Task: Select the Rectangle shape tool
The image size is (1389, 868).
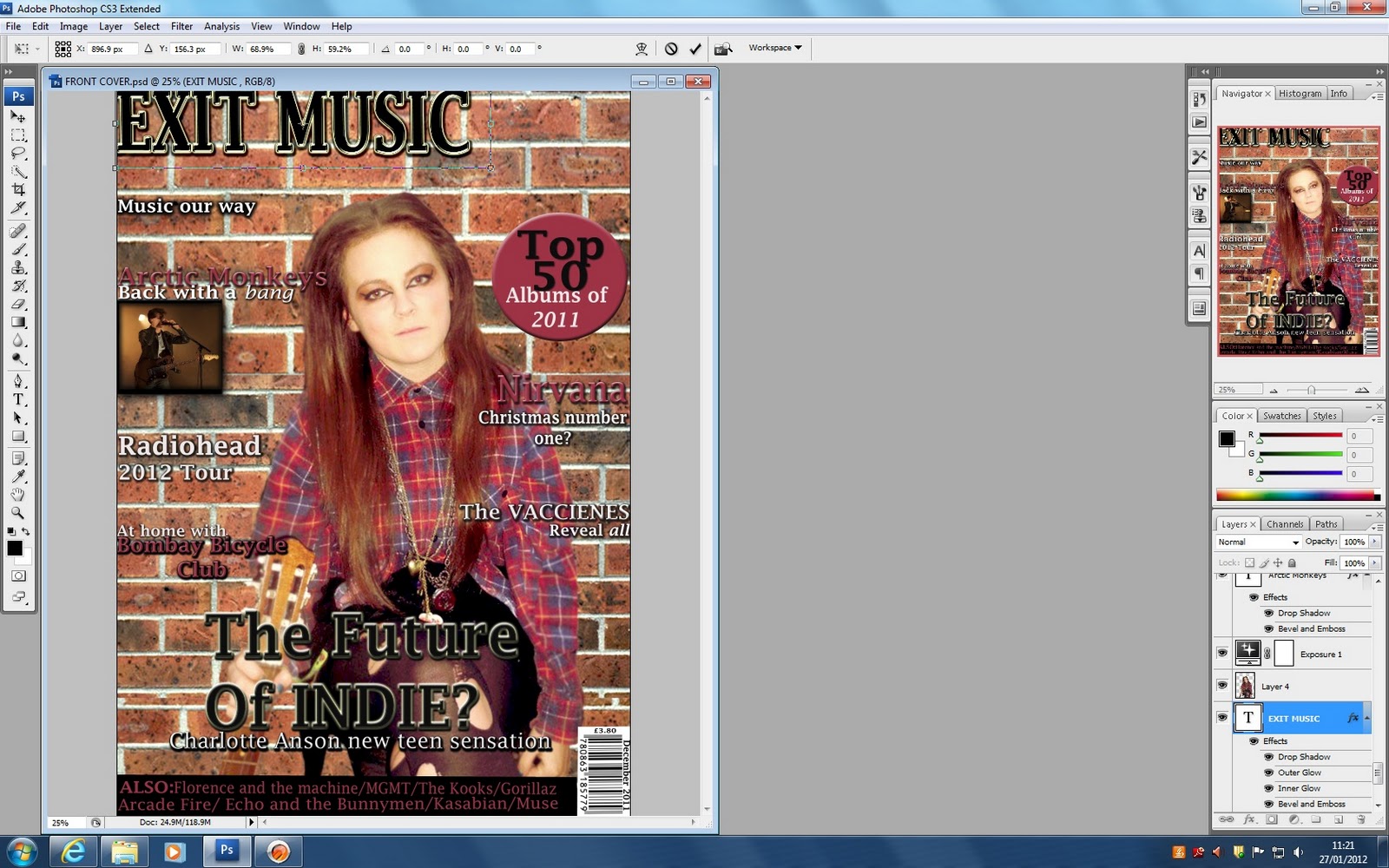Action: 18,436
